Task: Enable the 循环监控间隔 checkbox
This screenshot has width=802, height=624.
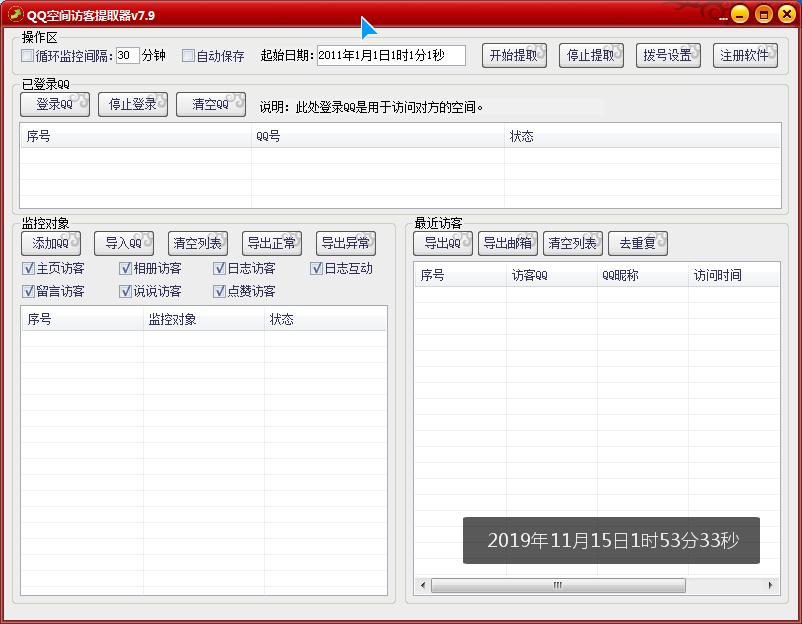Action: tap(27, 55)
